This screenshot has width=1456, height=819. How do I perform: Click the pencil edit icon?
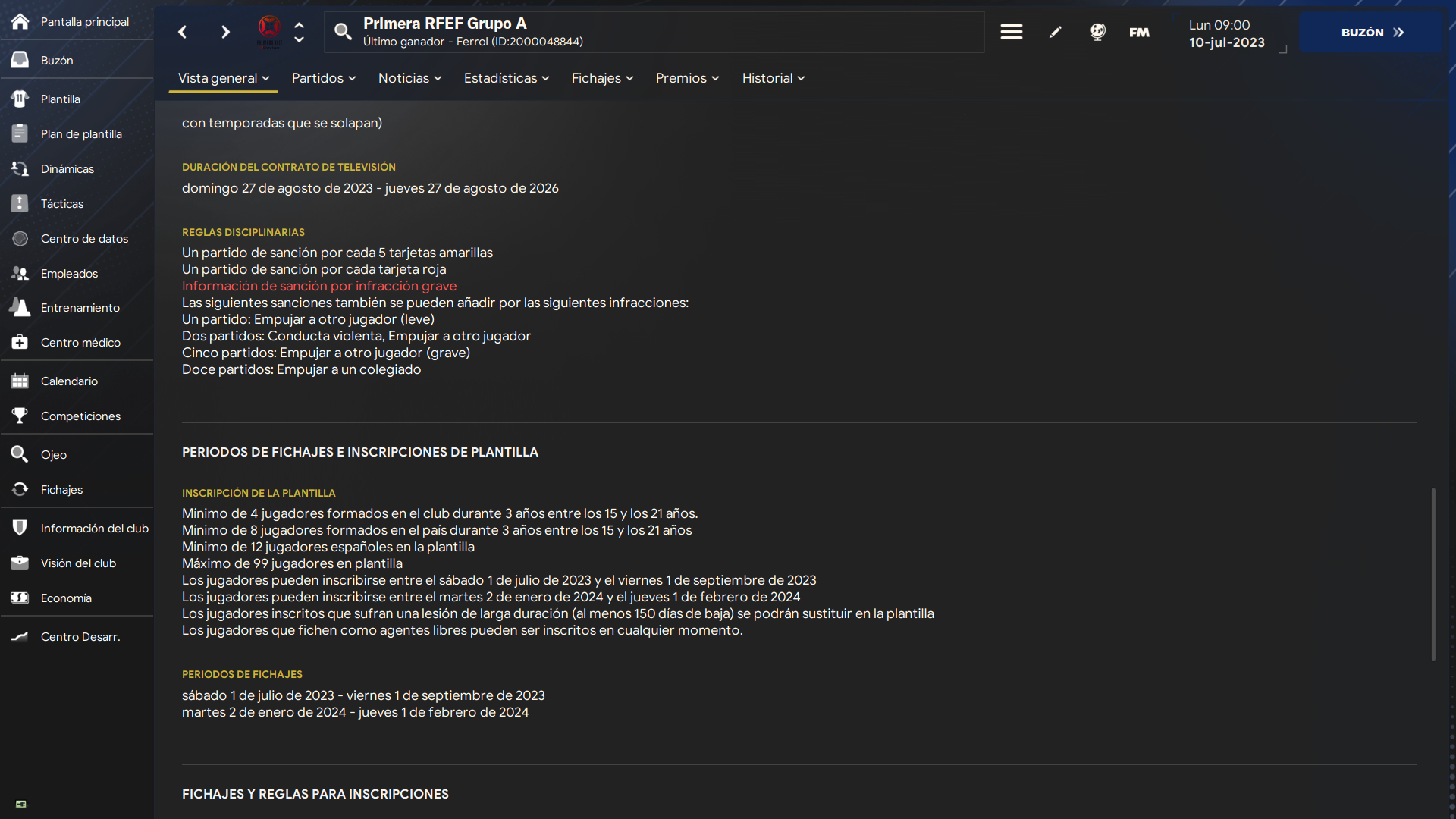(x=1055, y=32)
